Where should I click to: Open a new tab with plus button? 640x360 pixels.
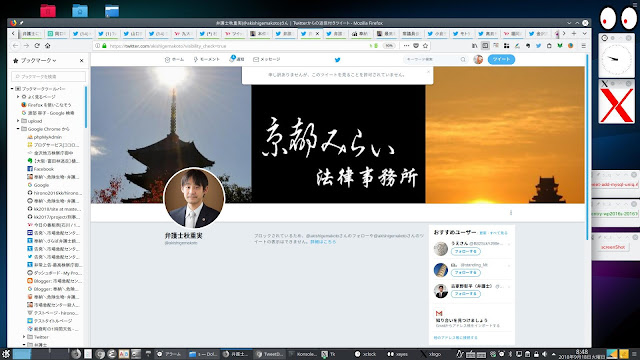point(574,33)
